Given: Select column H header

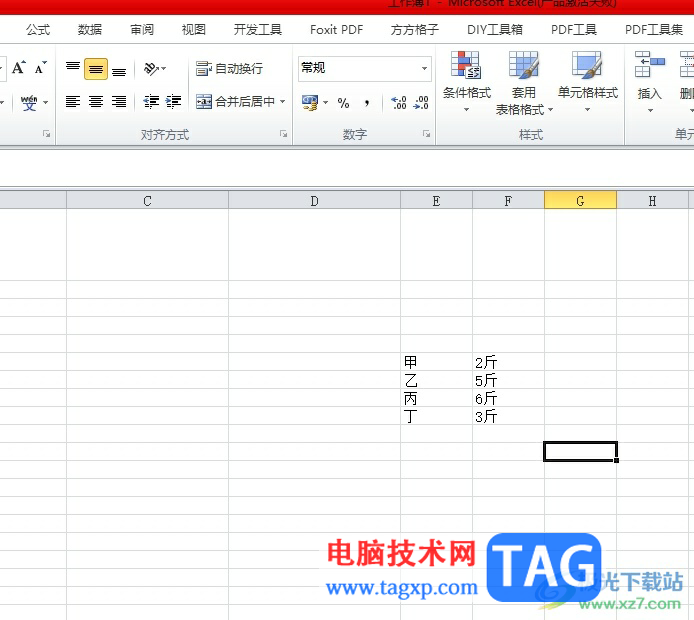Looking at the screenshot, I should coord(652,200).
